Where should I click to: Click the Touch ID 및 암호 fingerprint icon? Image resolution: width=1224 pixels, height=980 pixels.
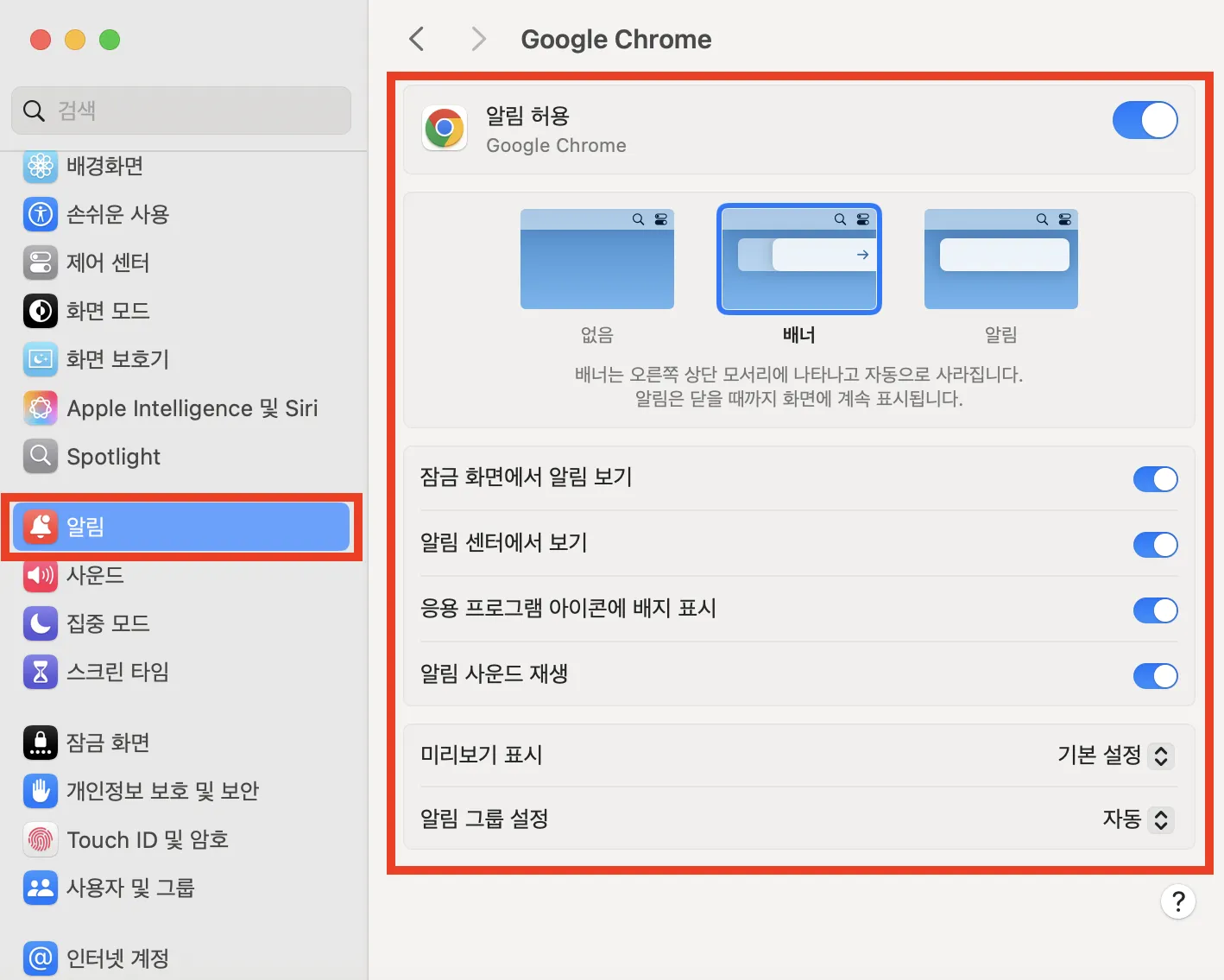click(x=41, y=839)
